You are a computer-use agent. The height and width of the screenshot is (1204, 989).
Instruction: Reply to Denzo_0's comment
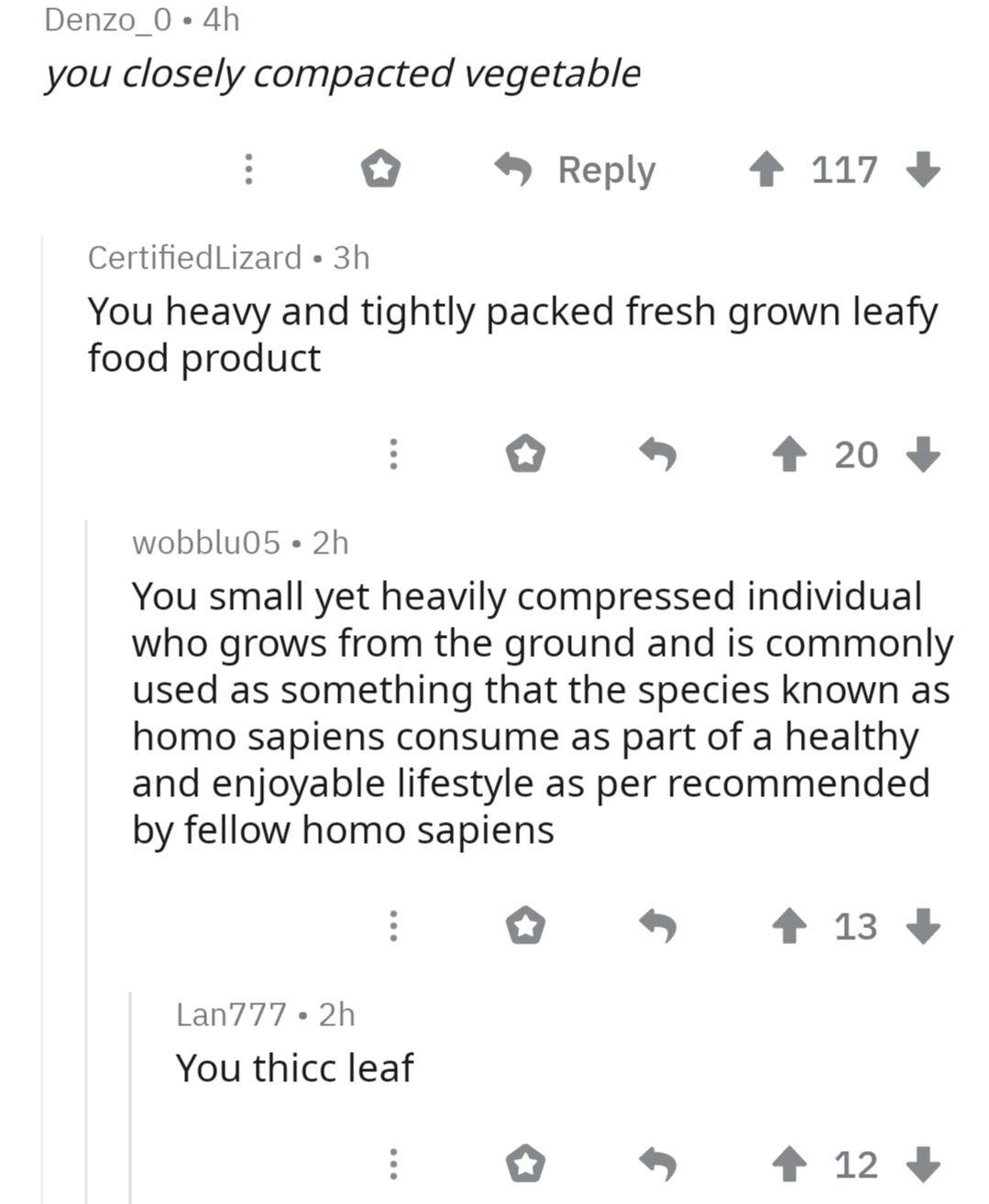point(577,170)
